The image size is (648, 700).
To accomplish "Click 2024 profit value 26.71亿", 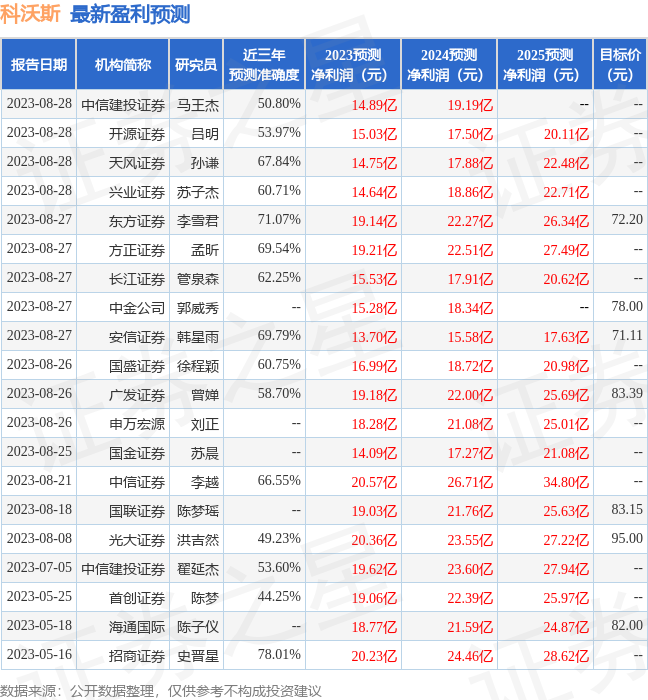I will [x=470, y=482].
